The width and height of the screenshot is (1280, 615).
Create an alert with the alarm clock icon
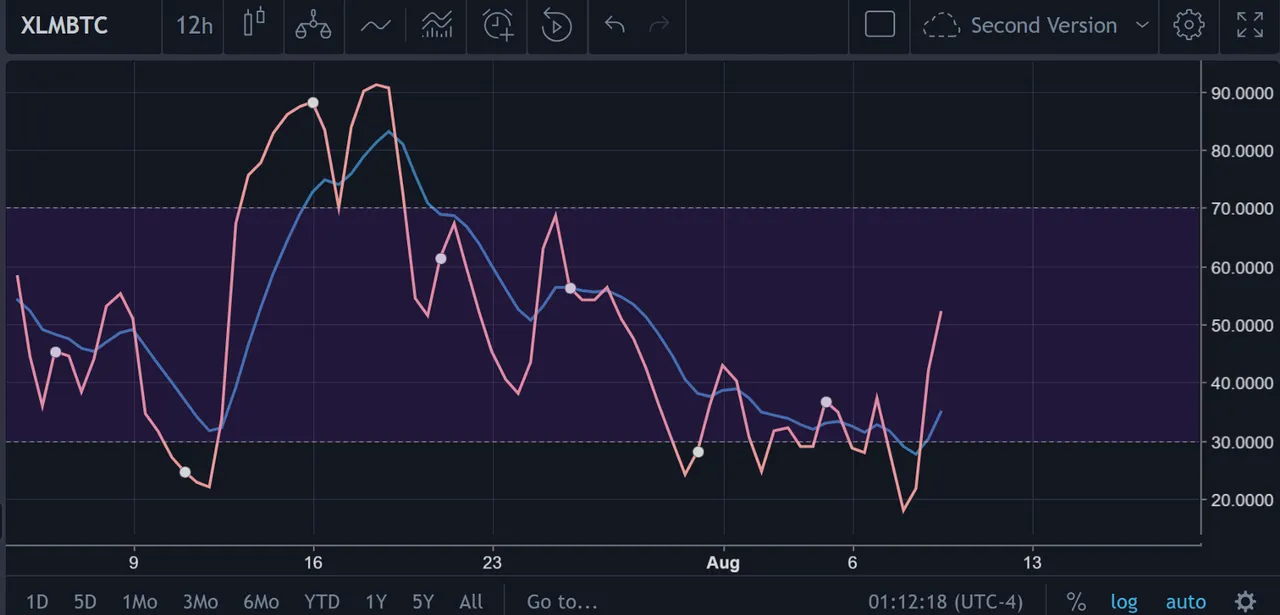(x=498, y=25)
